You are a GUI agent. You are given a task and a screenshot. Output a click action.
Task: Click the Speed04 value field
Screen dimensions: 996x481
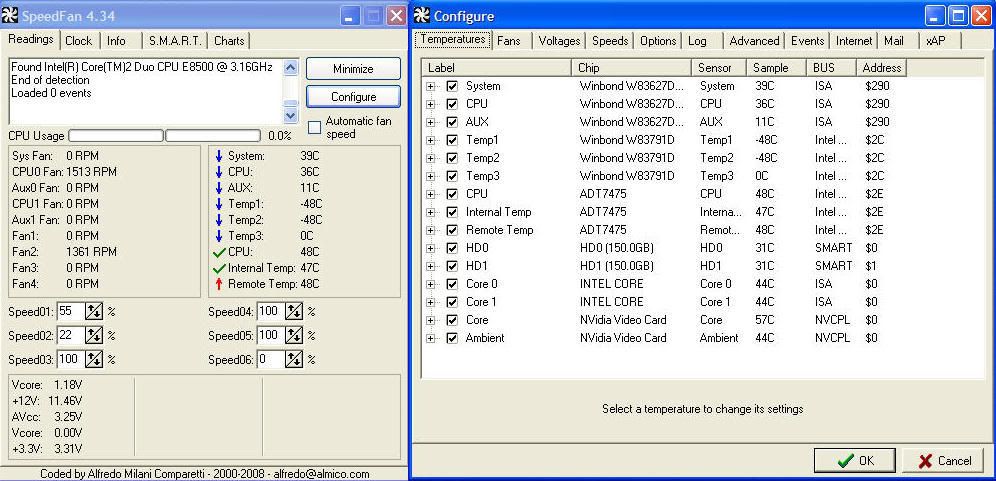271,311
